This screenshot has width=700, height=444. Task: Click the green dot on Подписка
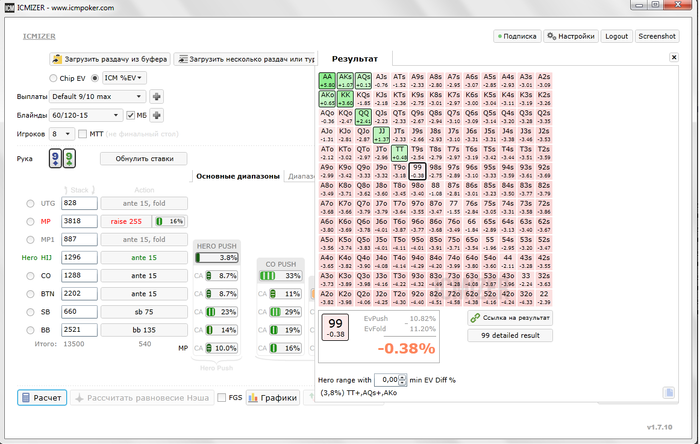500,37
